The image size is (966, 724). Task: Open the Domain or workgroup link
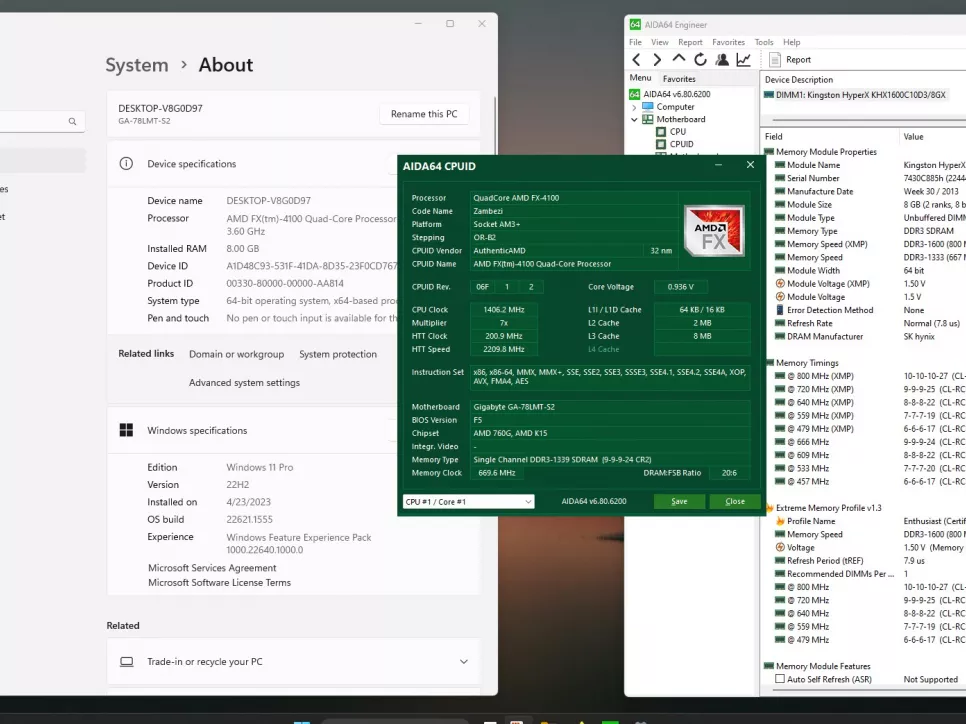coord(237,354)
